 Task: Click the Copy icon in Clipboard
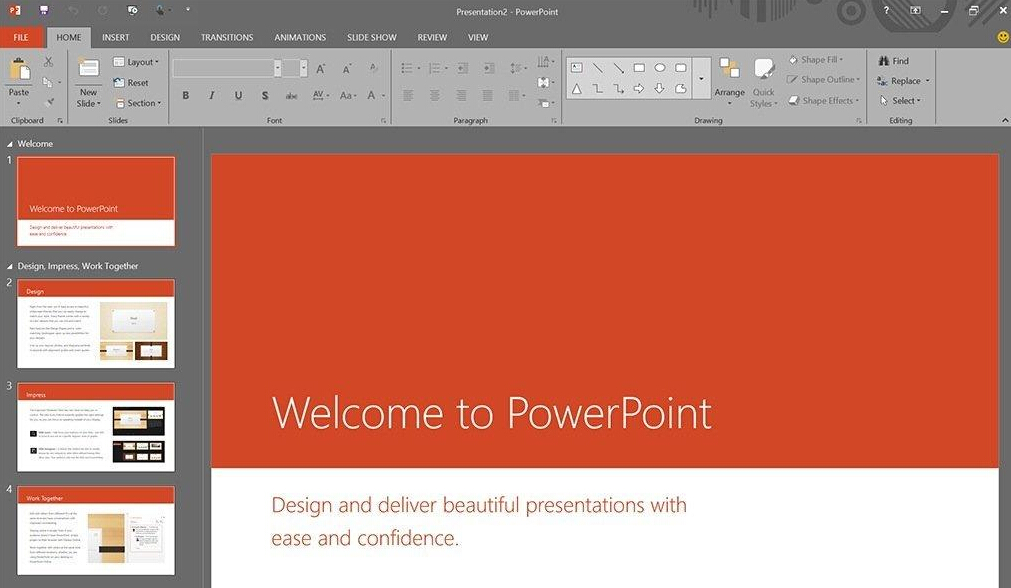tap(48, 82)
